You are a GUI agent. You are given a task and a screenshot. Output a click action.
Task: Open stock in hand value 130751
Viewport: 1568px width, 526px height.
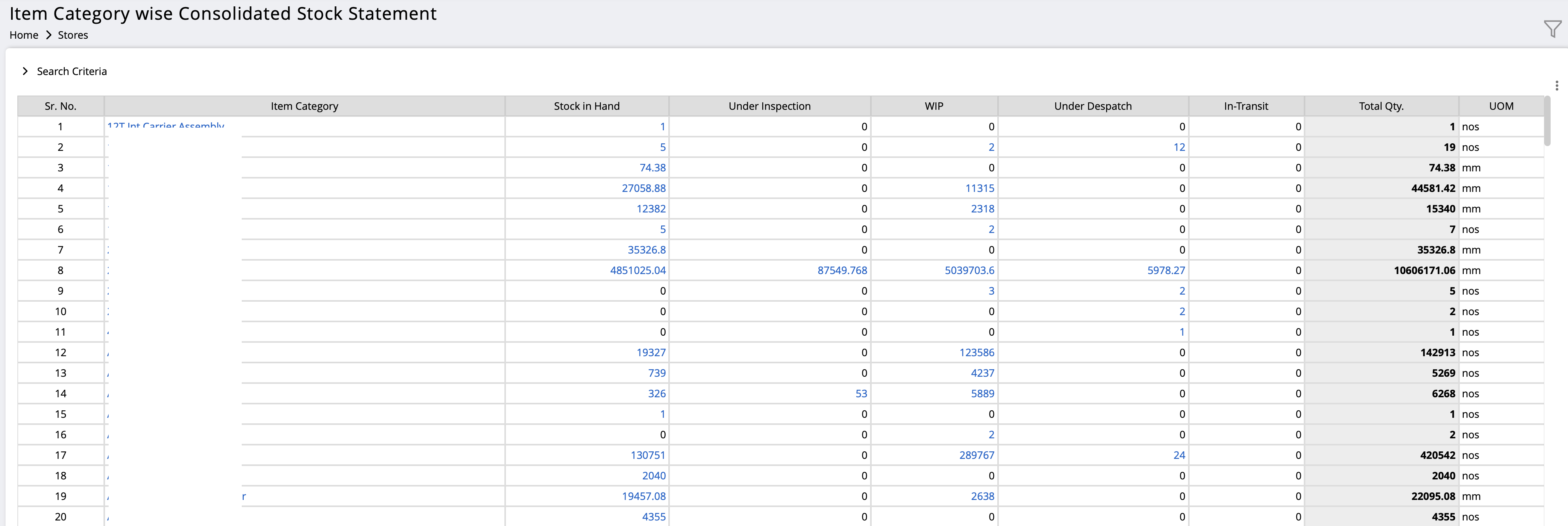(648, 455)
